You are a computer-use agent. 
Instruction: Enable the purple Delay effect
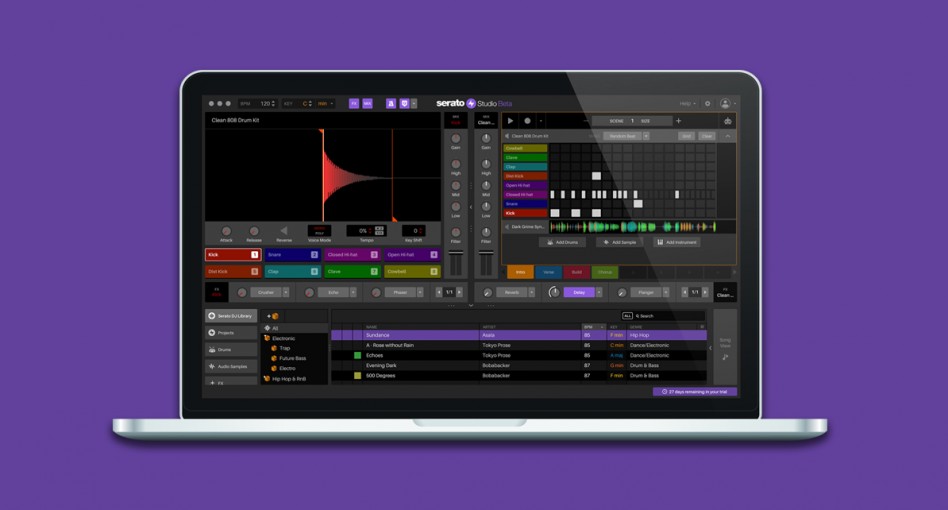point(579,293)
